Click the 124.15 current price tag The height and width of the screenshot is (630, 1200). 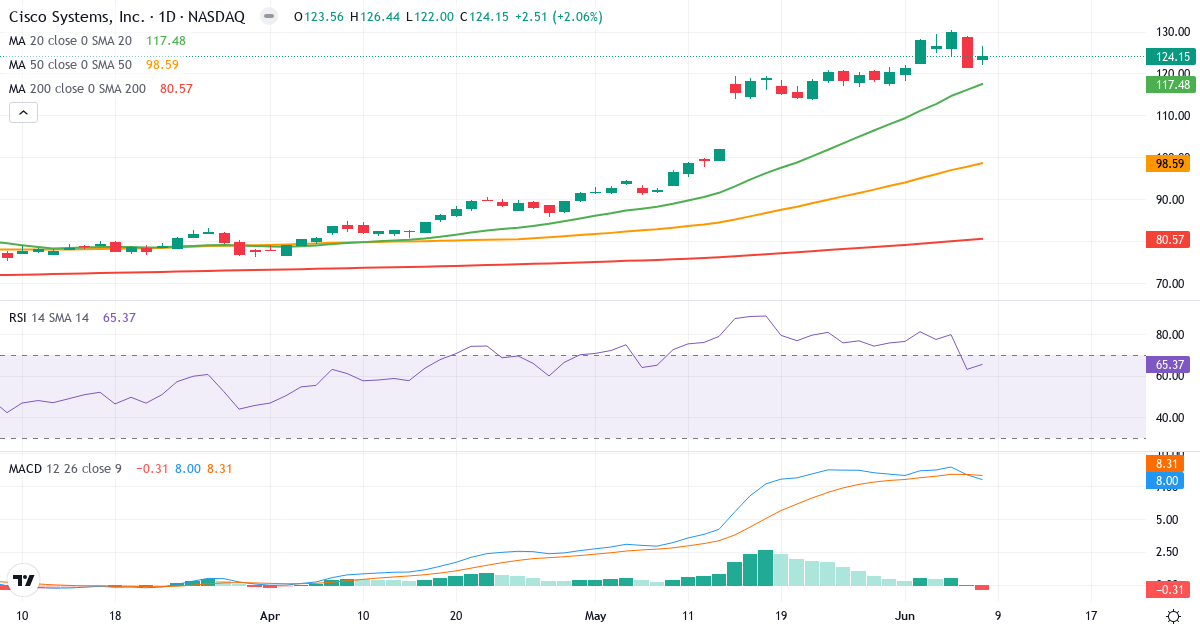[x=1170, y=57]
